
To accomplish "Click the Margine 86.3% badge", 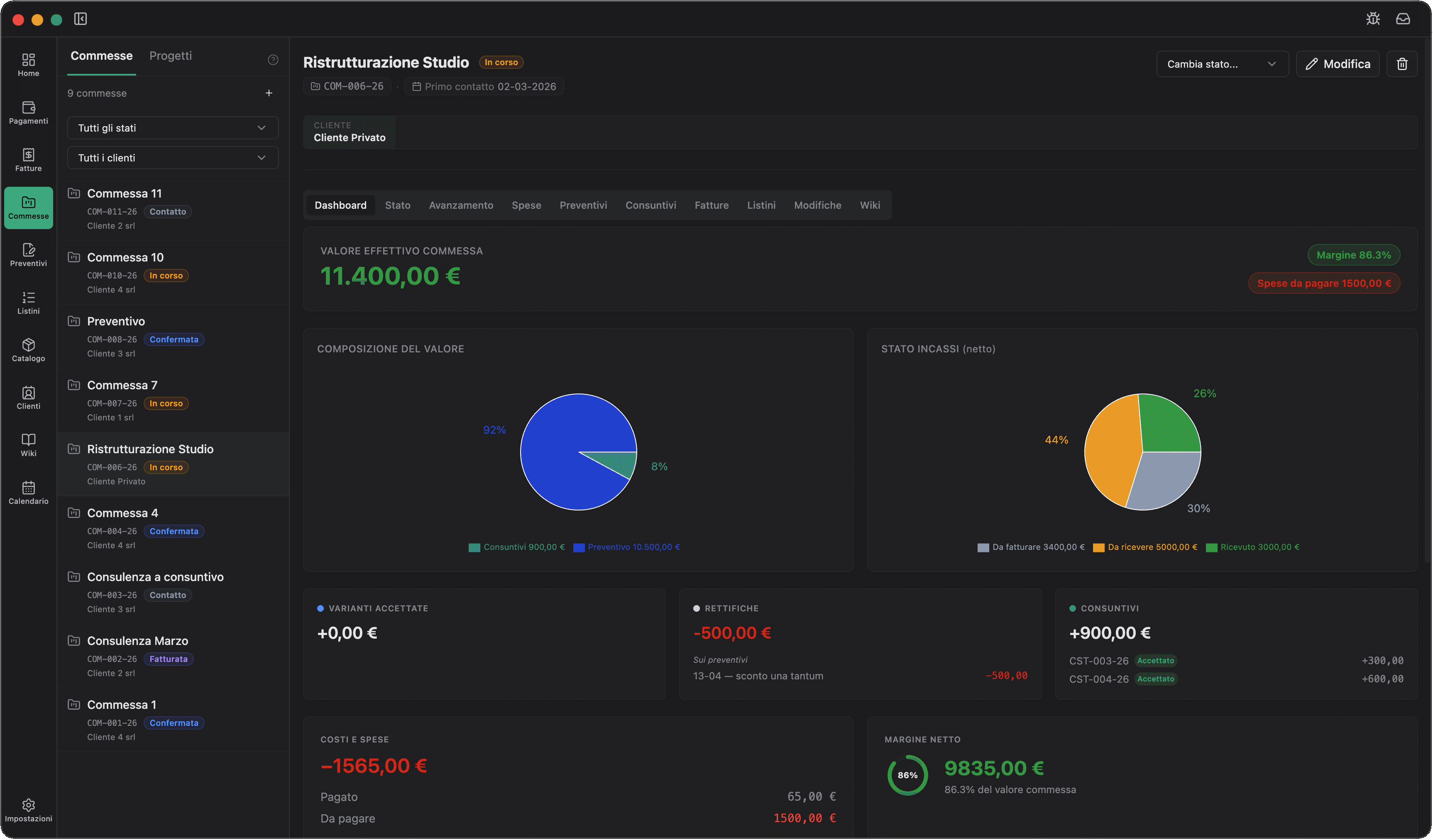I will [1354, 255].
